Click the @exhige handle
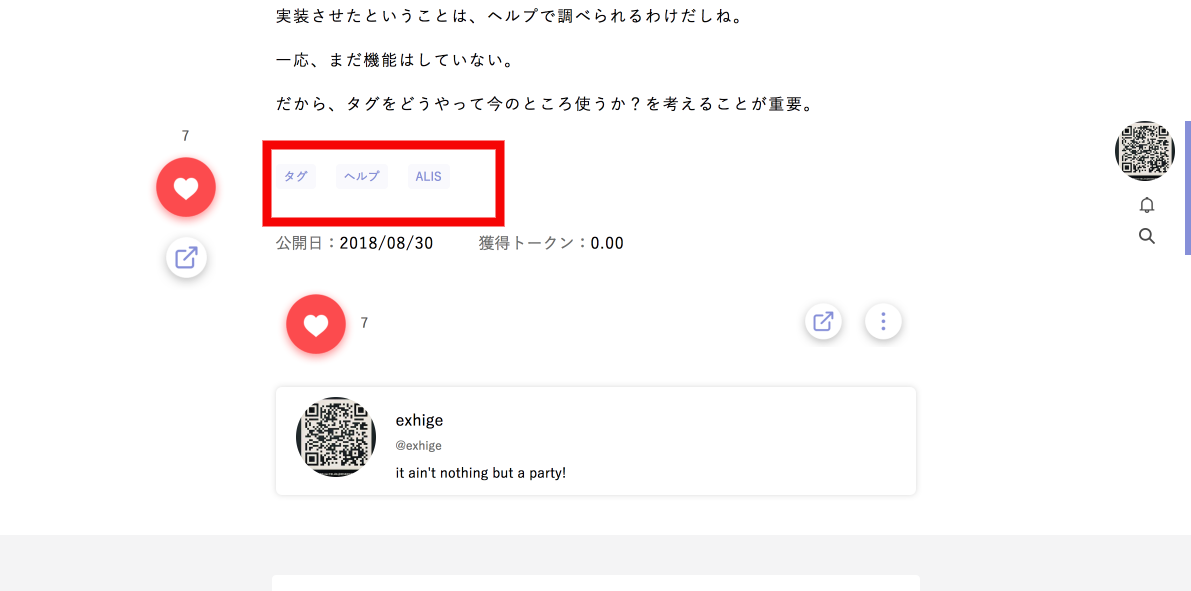This screenshot has width=1191, height=591. pos(419,446)
